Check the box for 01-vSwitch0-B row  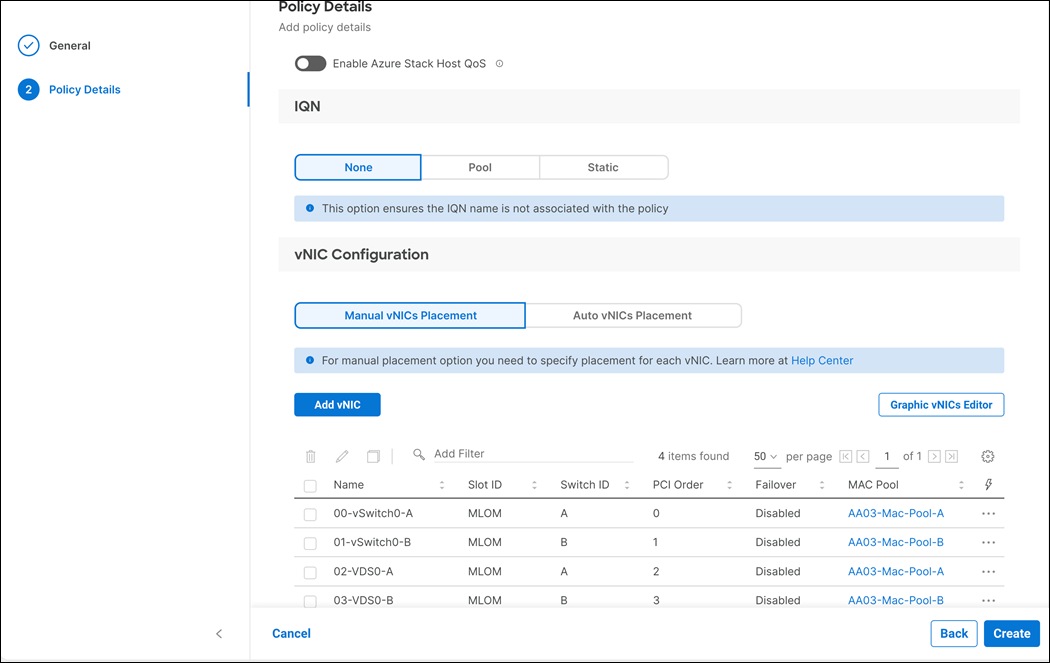pos(310,543)
